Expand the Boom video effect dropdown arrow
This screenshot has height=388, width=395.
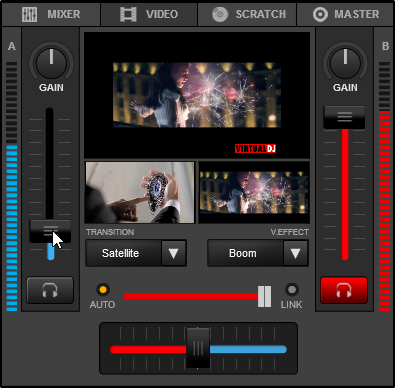coord(296,253)
